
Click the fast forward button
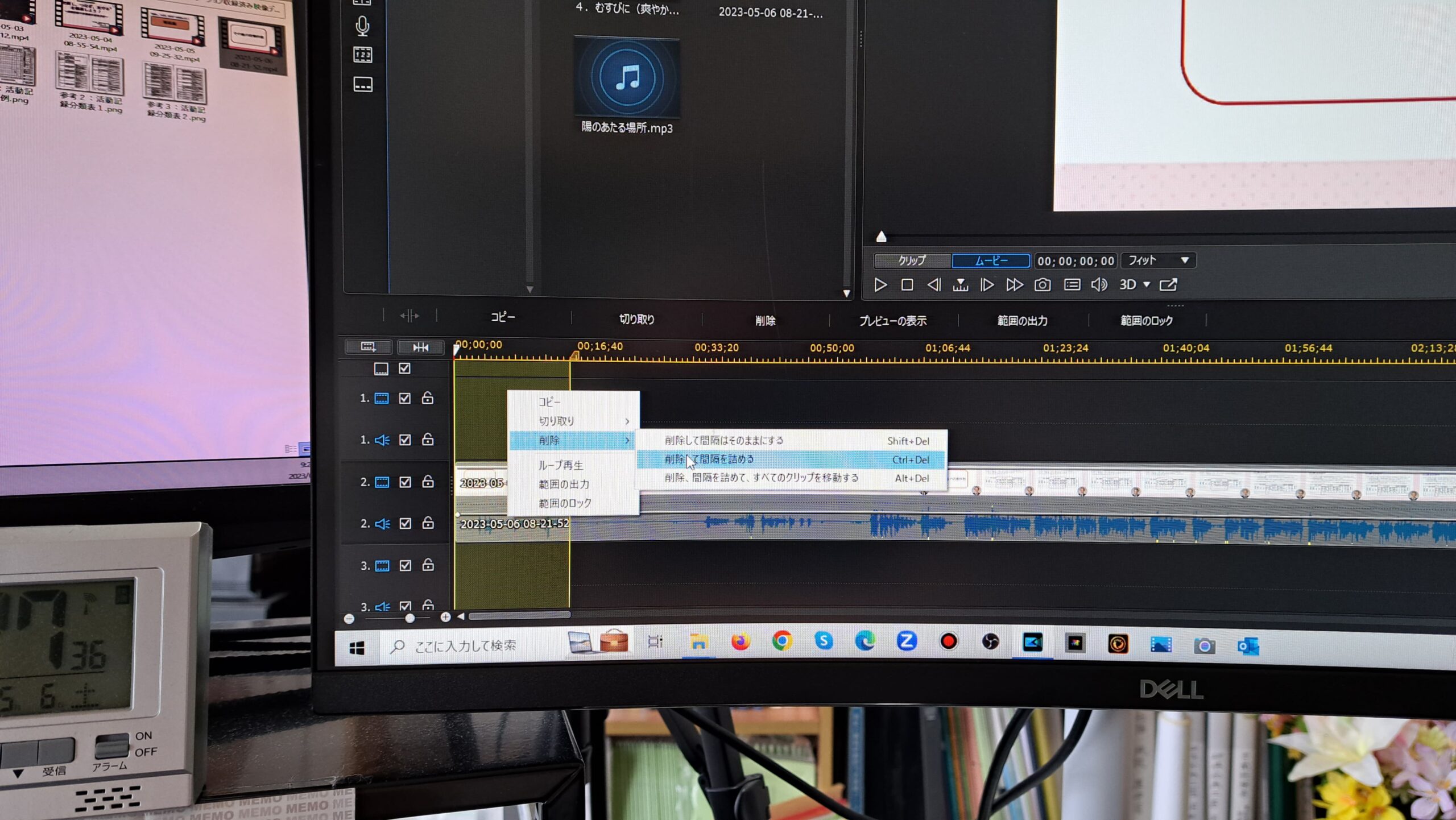[x=1014, y=284]
